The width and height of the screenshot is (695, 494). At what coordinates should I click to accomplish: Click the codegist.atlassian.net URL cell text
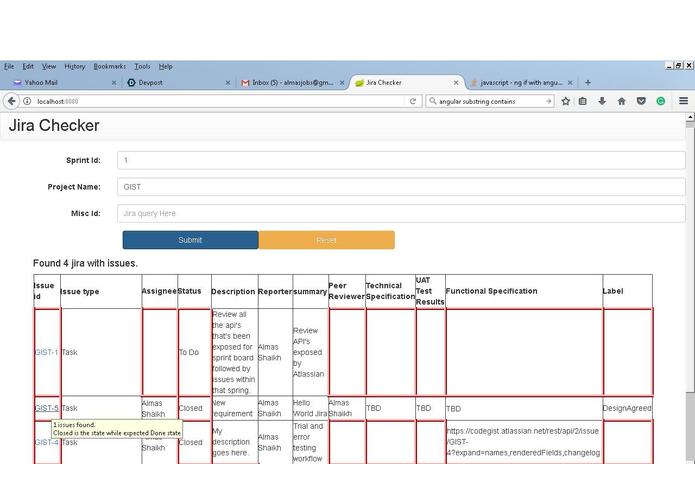tap(523, 442)
